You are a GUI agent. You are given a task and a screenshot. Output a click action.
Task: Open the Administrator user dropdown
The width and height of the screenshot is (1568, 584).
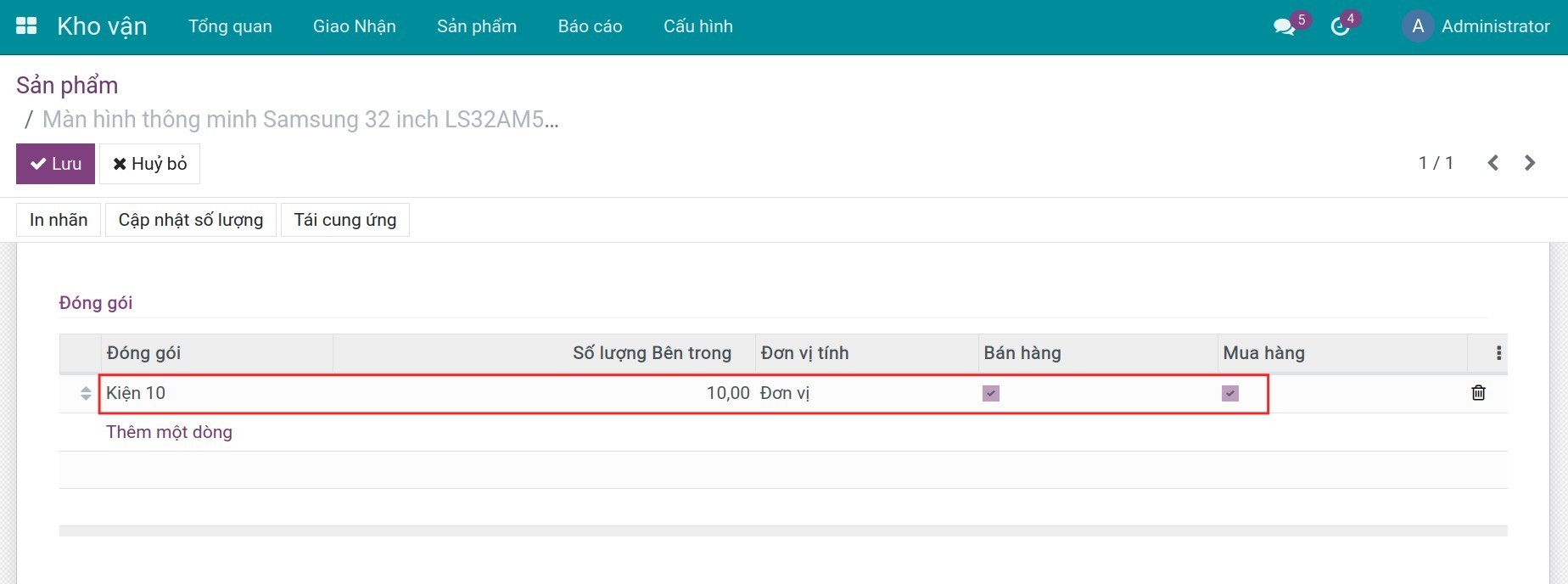(x=1476, y=26)
